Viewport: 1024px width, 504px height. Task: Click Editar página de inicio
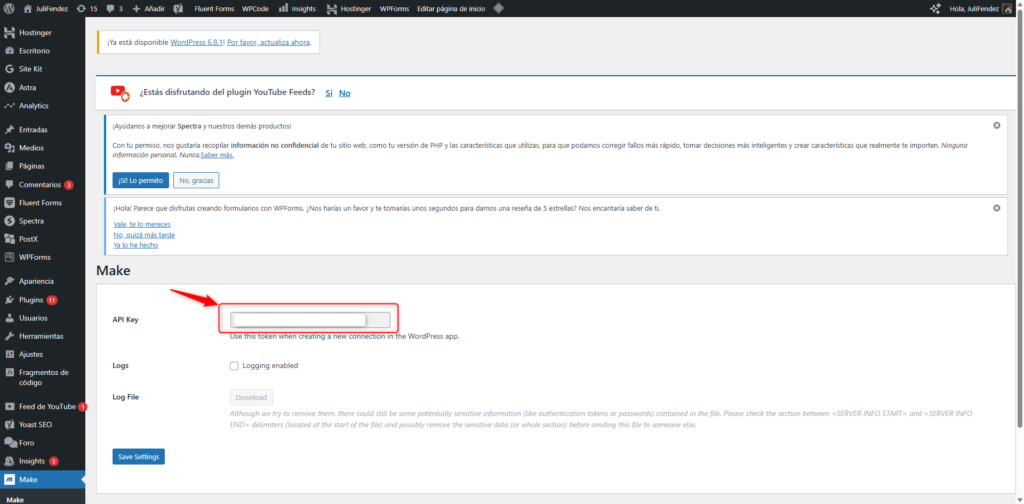click(451, 8)
